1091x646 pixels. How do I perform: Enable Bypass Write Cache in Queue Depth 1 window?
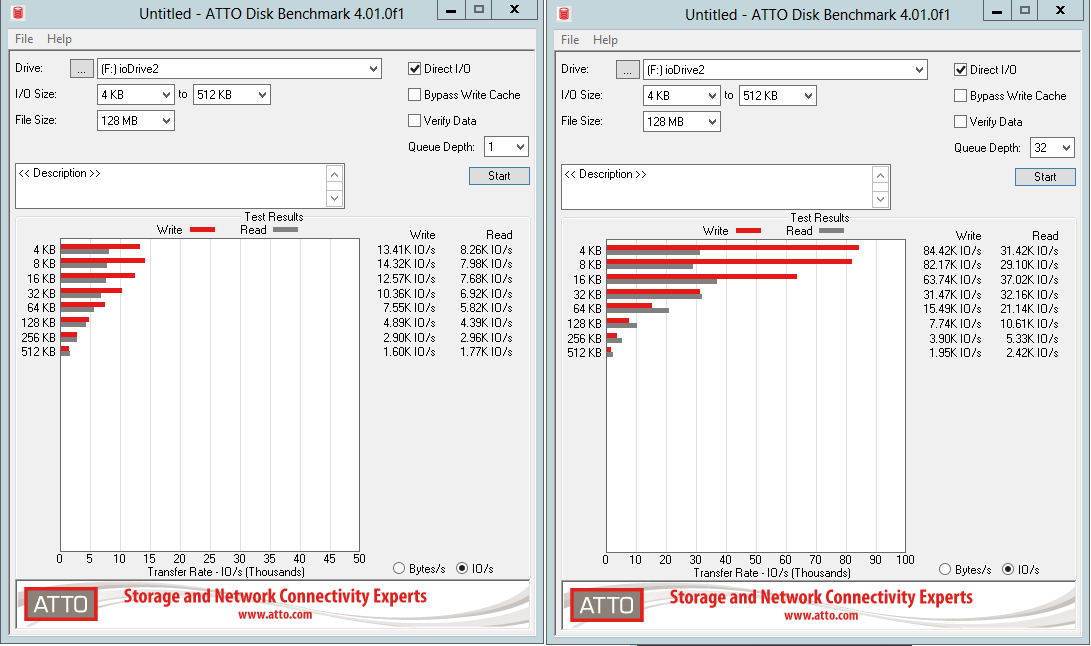tap(415, 95)
